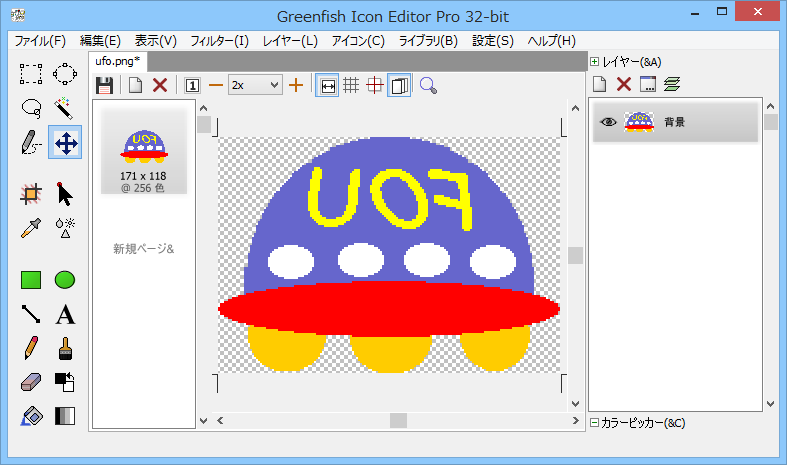
Task: Activate the Crop tool
Action: point(31,194)
